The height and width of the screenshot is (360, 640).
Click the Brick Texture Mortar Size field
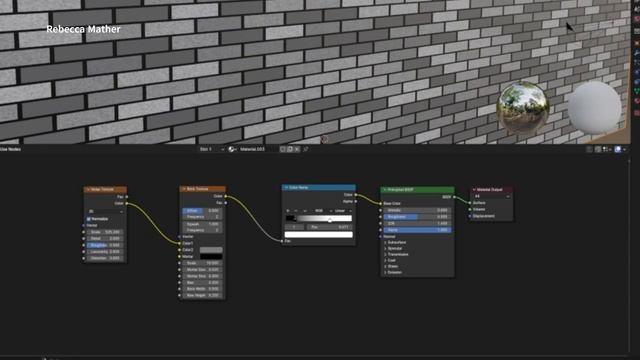pyautogui.click(x=202, y=270)
